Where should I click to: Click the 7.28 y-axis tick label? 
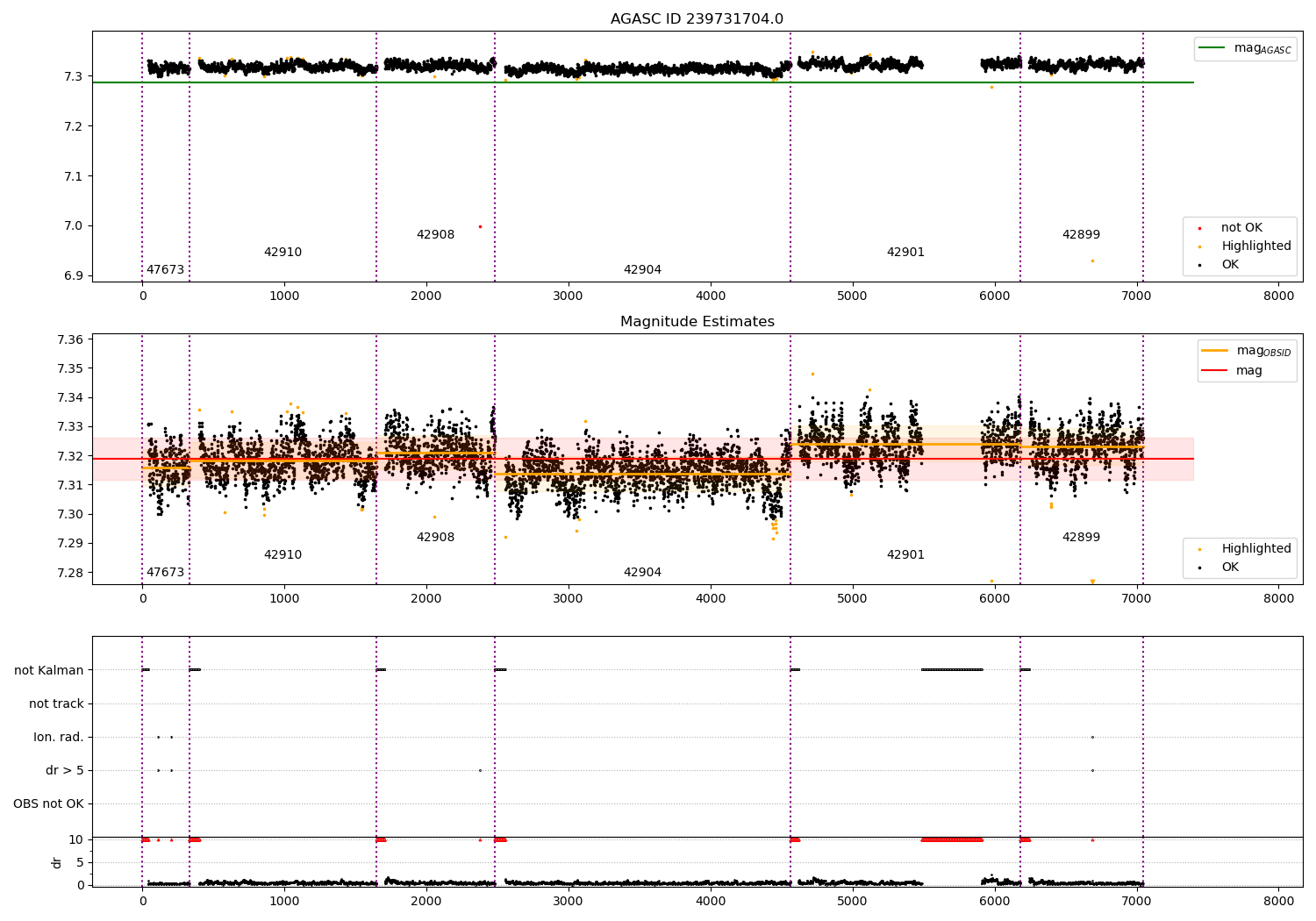[x=69, y=573]
